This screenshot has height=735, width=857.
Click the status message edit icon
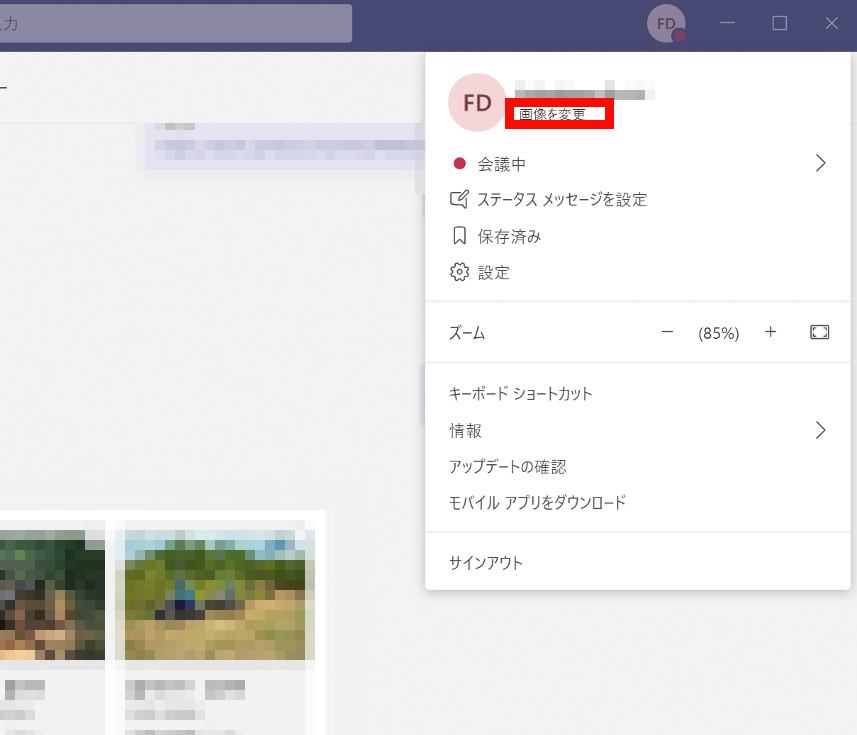pos(460,199)
